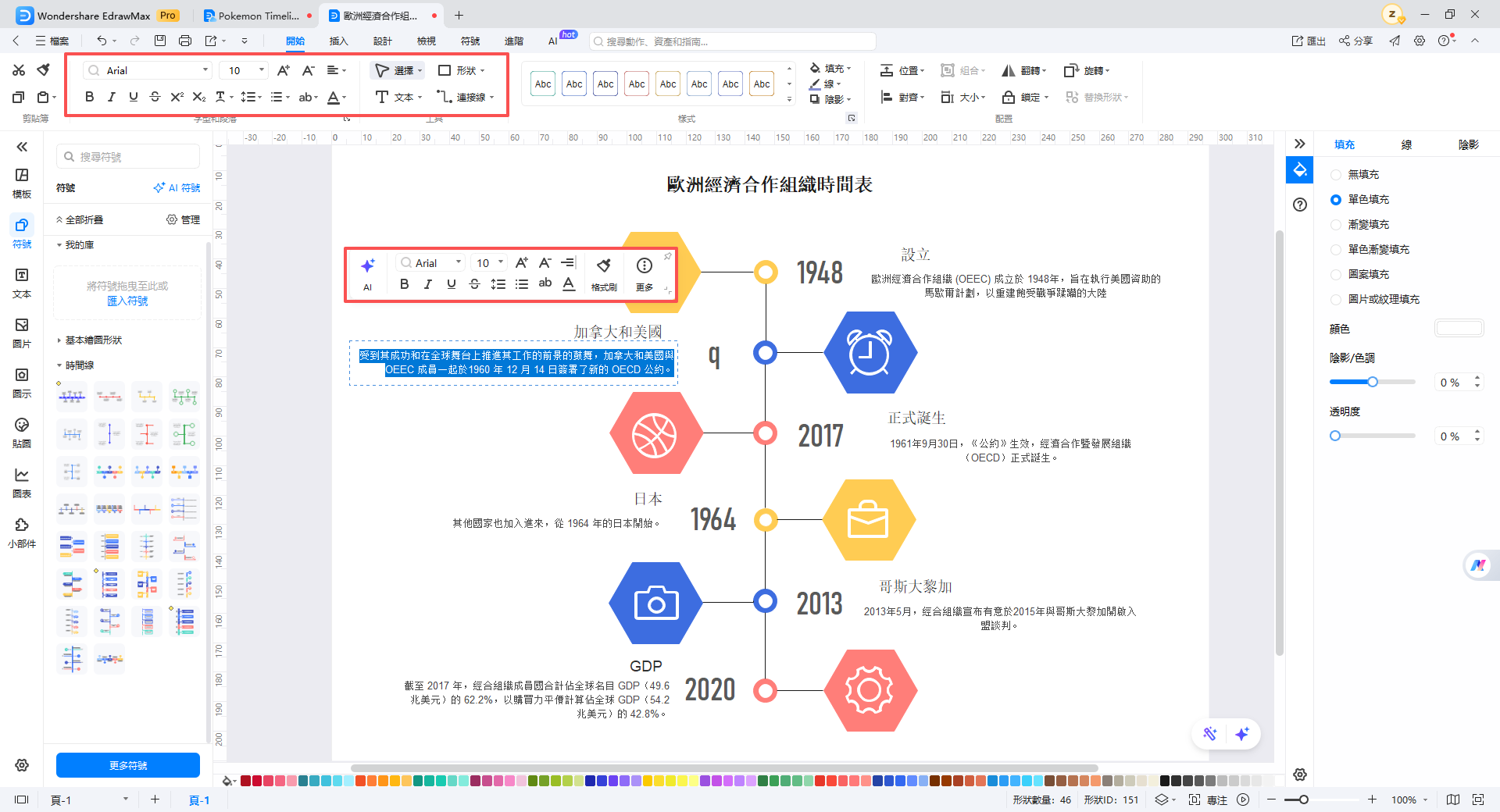Open the Pictures sidebar panel
This screenshot has height=812, width=1500.
point(22,333)
